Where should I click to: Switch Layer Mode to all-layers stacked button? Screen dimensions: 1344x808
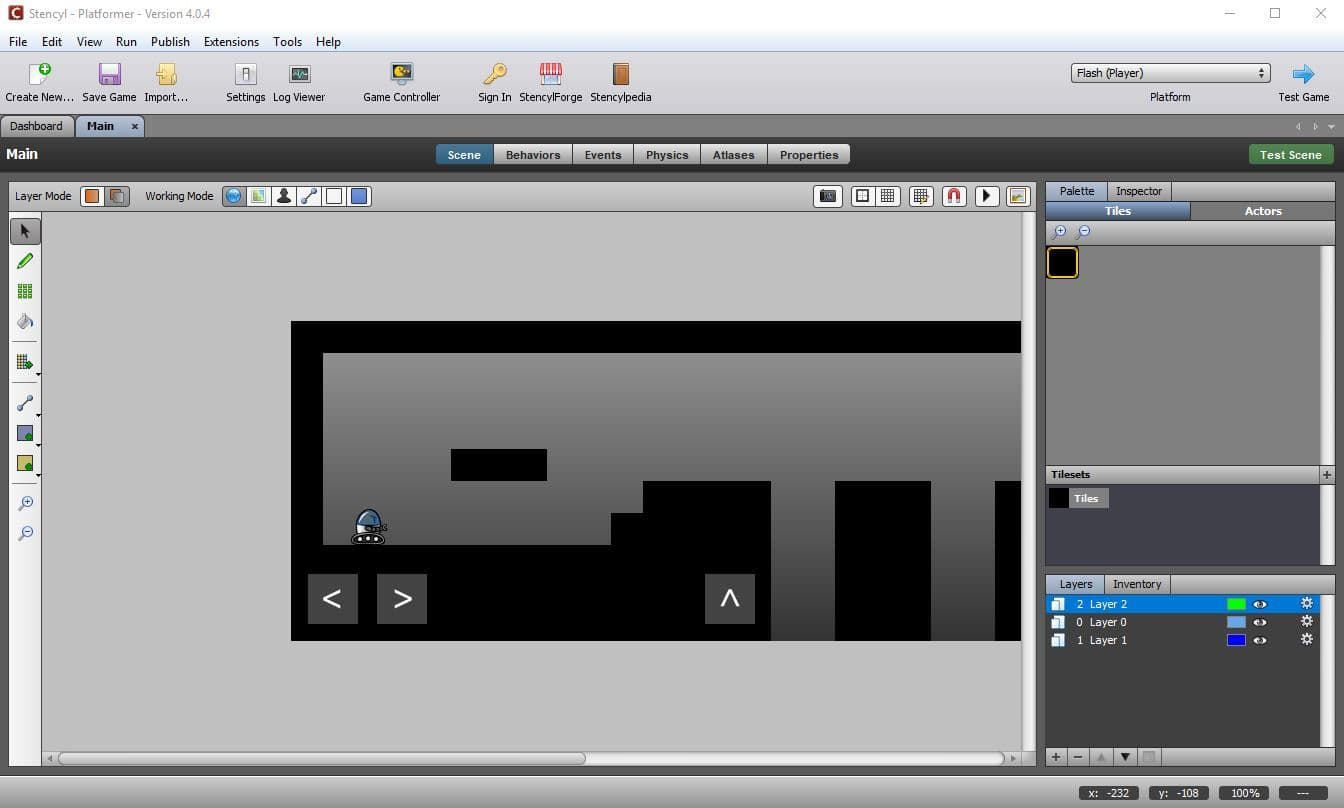coord(117,196)
